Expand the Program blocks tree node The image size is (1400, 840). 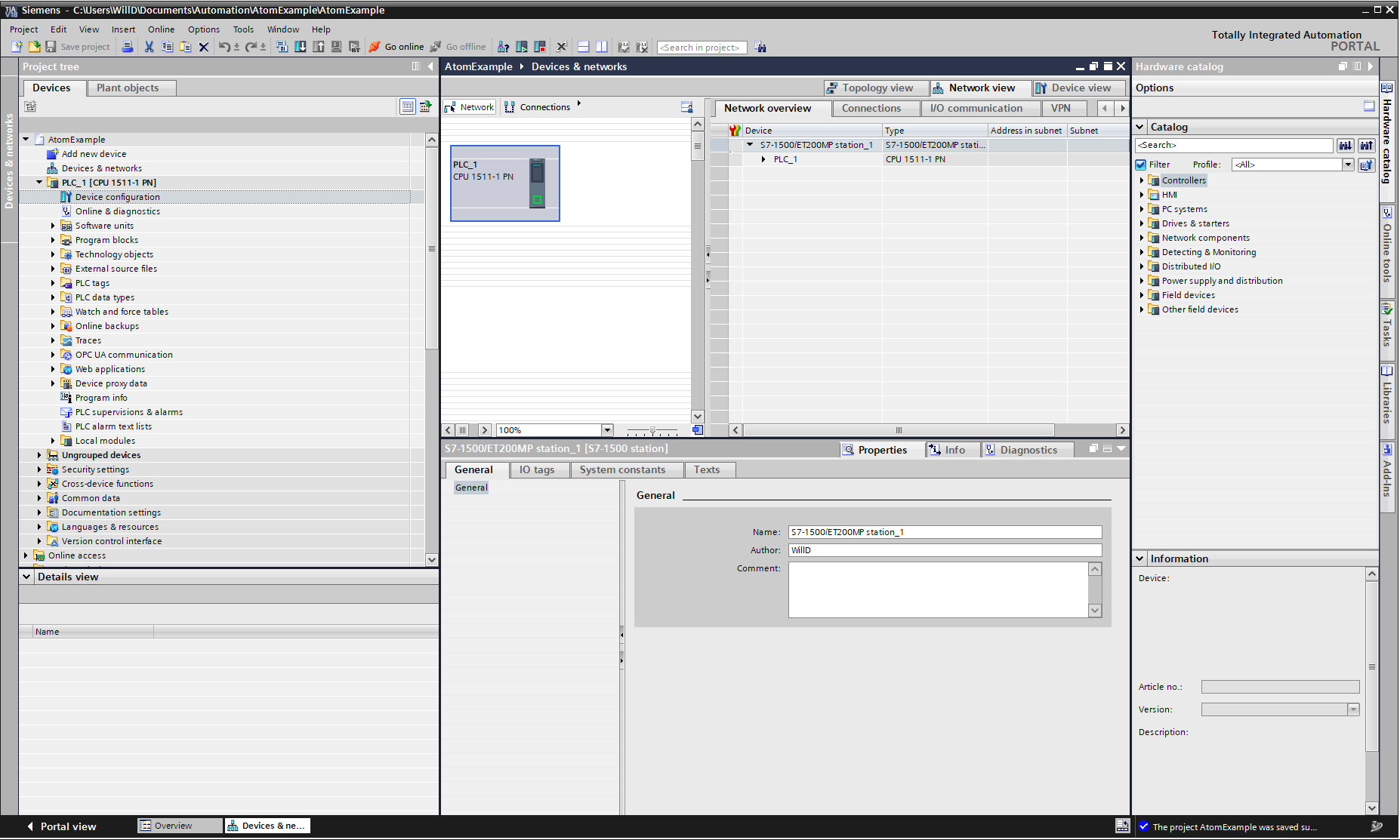click(x=53, y=240)
